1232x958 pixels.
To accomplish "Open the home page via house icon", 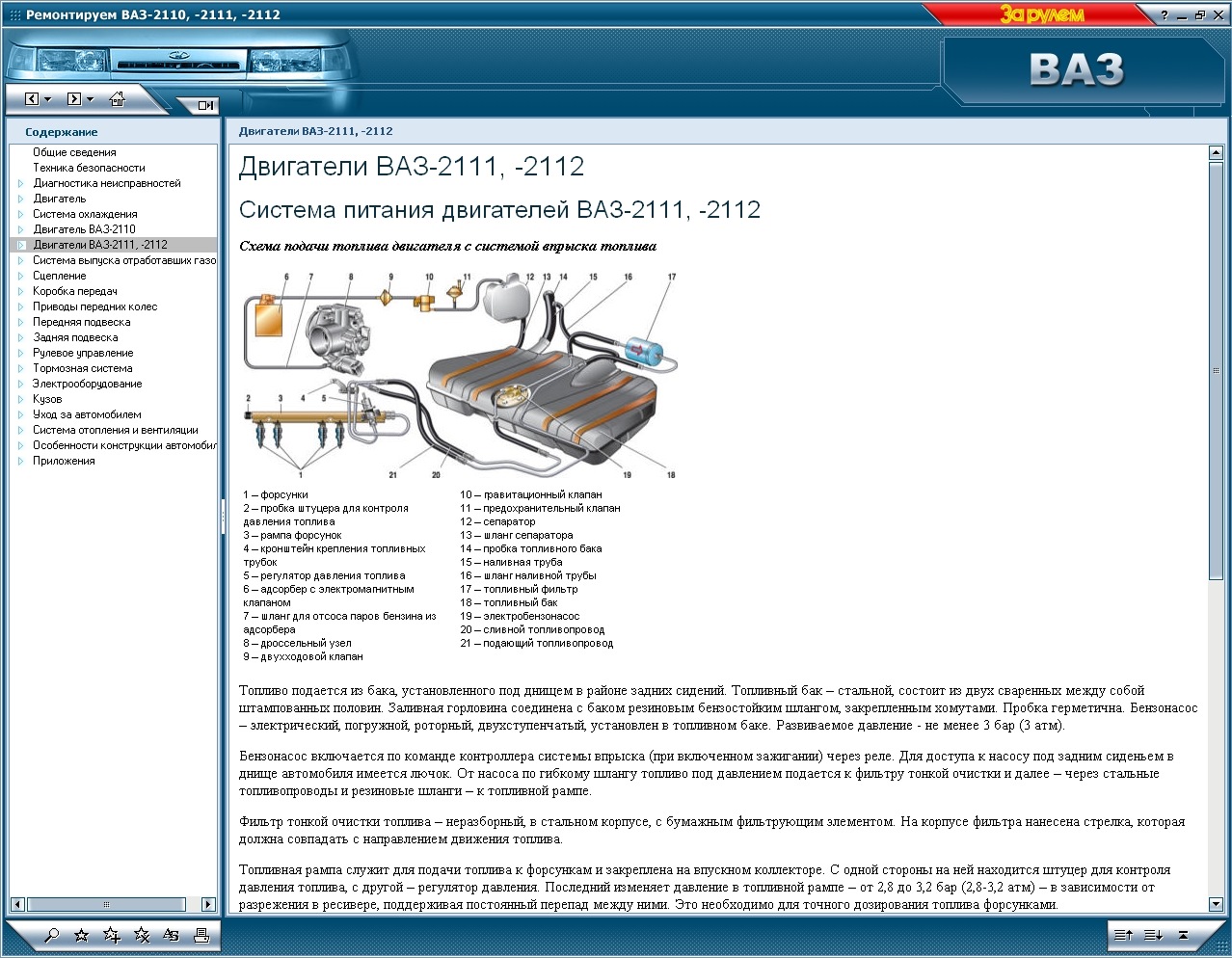I will [x=118, y=98].
